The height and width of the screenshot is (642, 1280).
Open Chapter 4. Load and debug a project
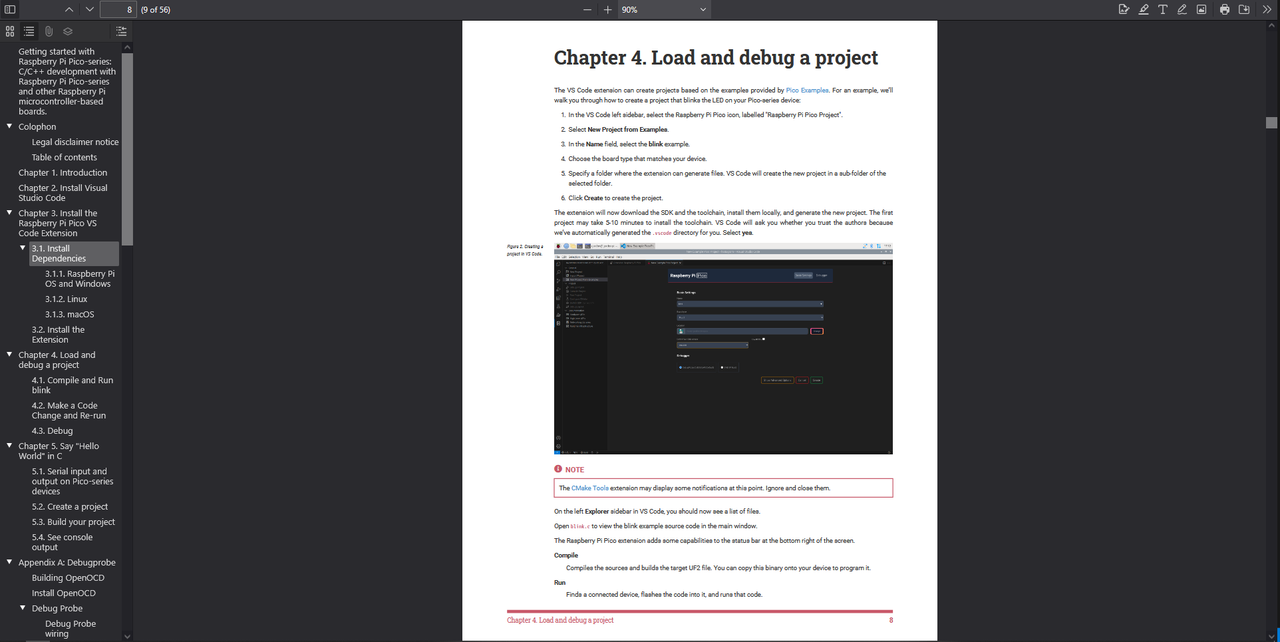tap(57, 360)
